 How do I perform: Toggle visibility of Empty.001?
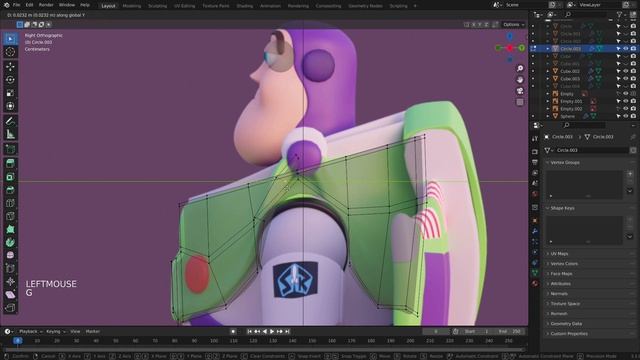[x=626, y=101]
